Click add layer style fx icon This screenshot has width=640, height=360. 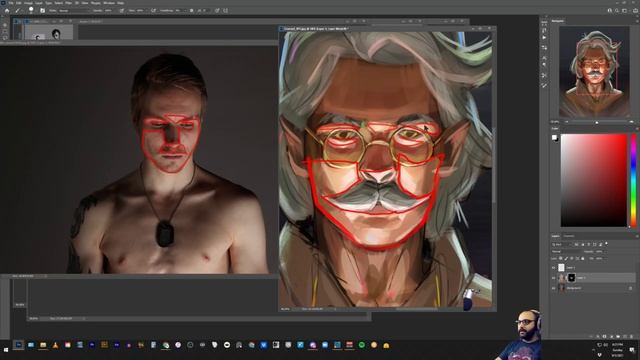(x=598, y=337)
